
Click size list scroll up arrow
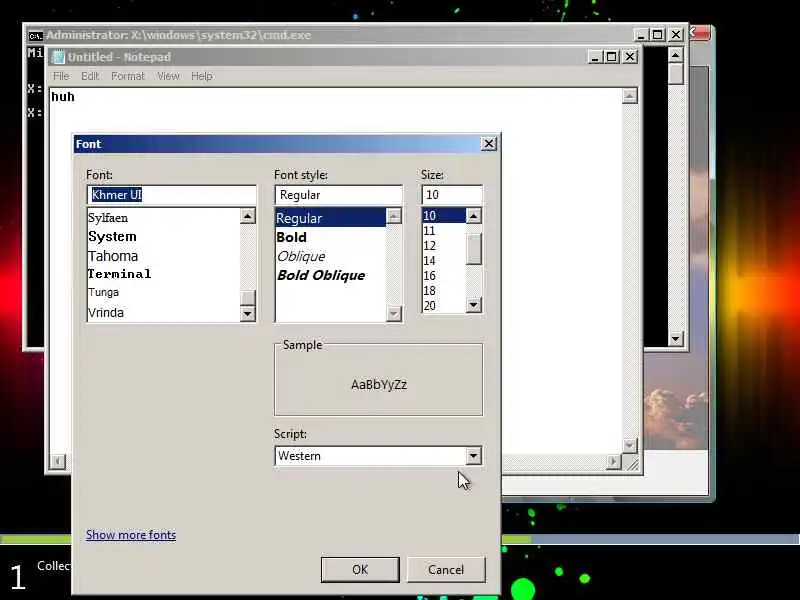(x=473, y=216)
